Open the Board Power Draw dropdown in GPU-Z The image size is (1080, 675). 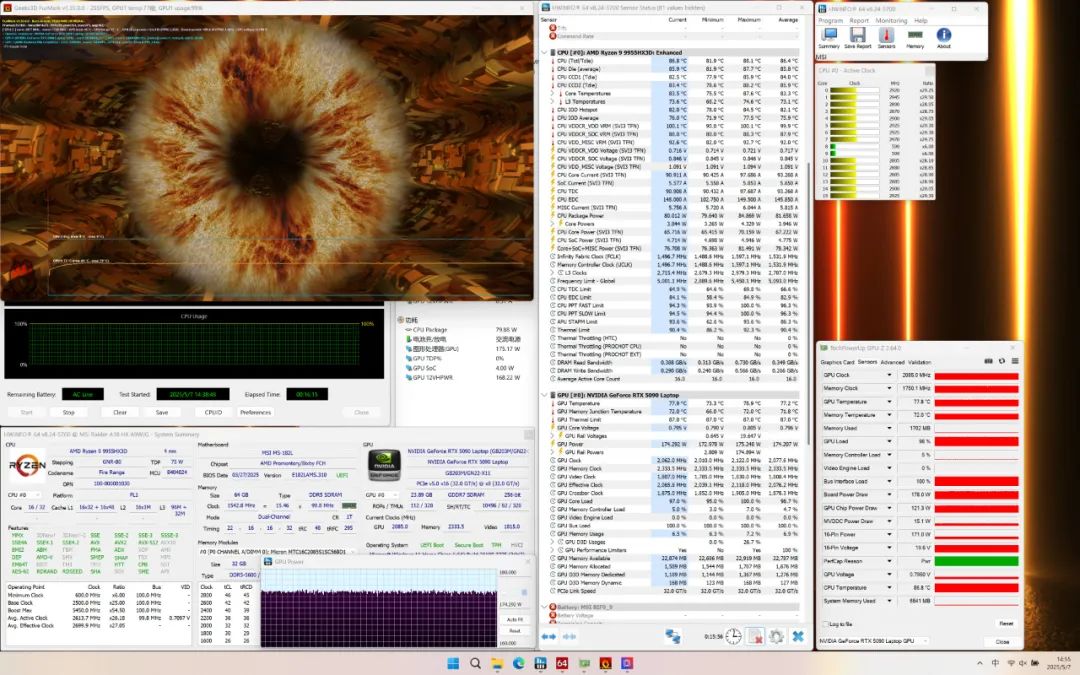coord(889,495)
